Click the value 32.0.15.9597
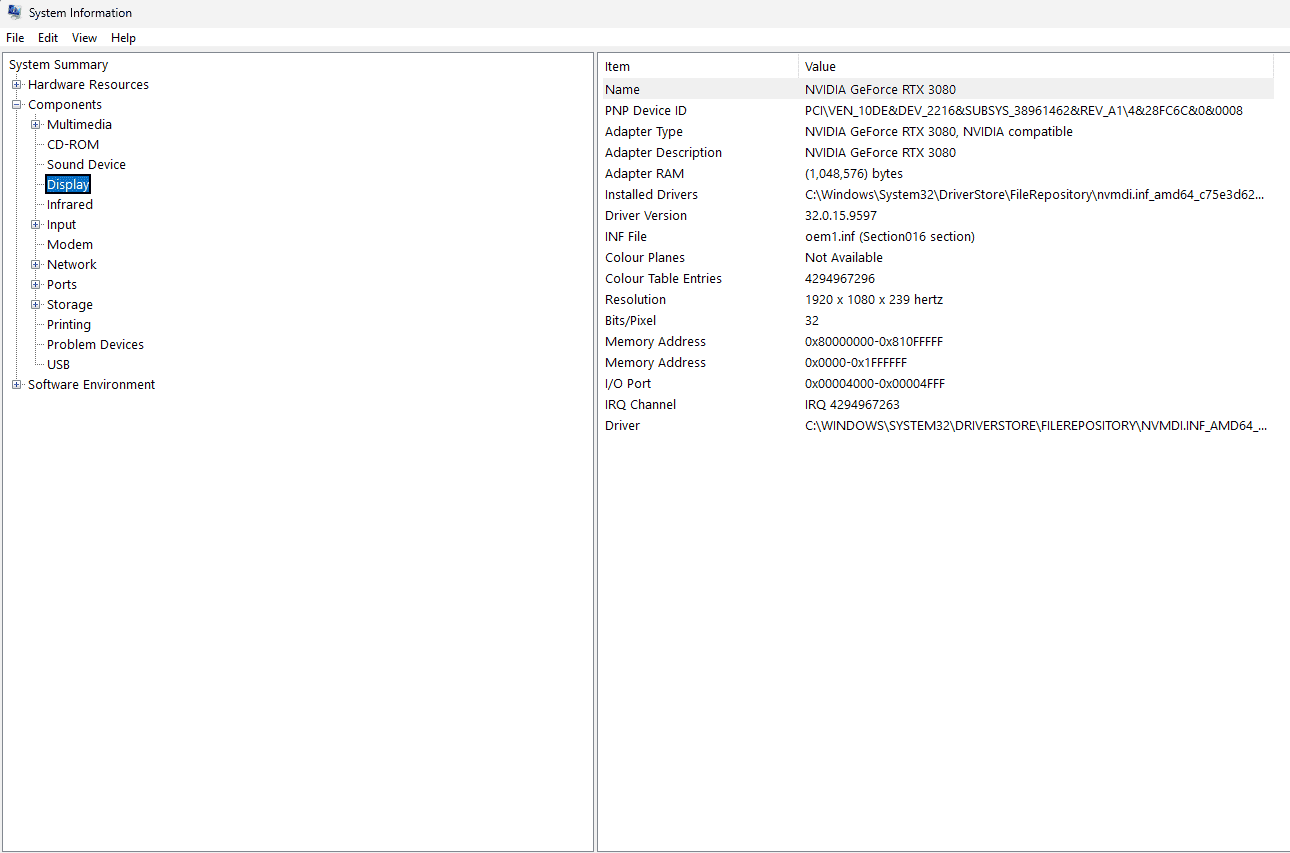 tap(841, 216)
